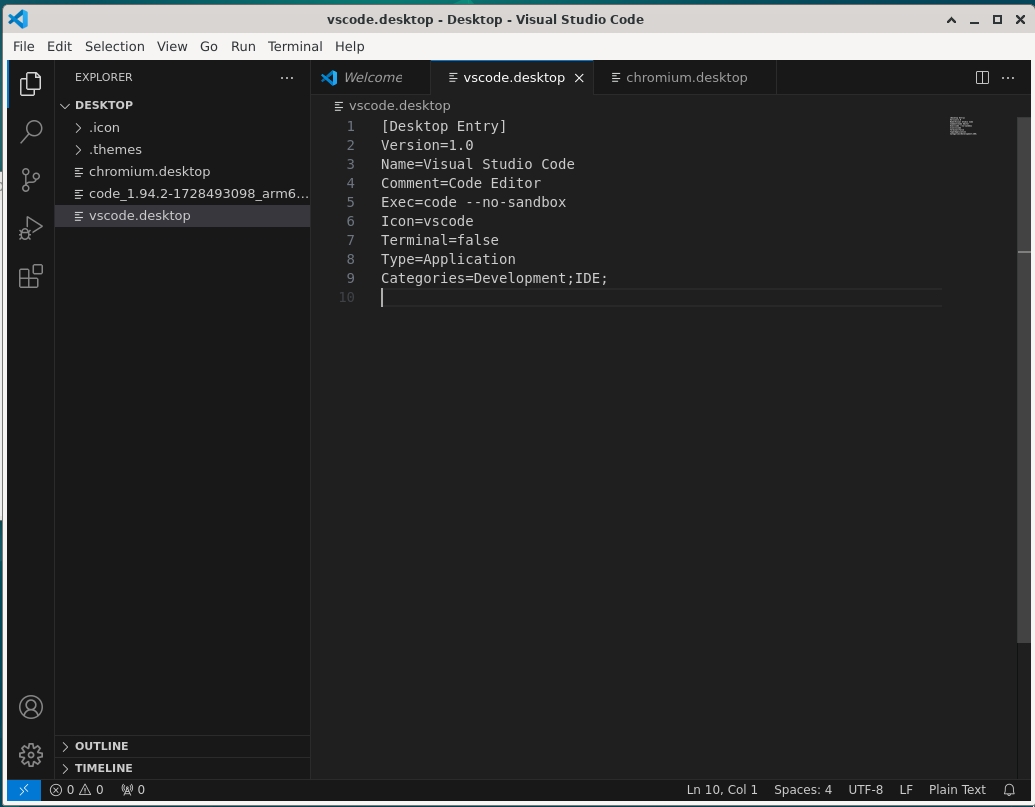This screenshot has width=1035, height=807.
Task: Open the Edit menu
Action: pos(59,46)
